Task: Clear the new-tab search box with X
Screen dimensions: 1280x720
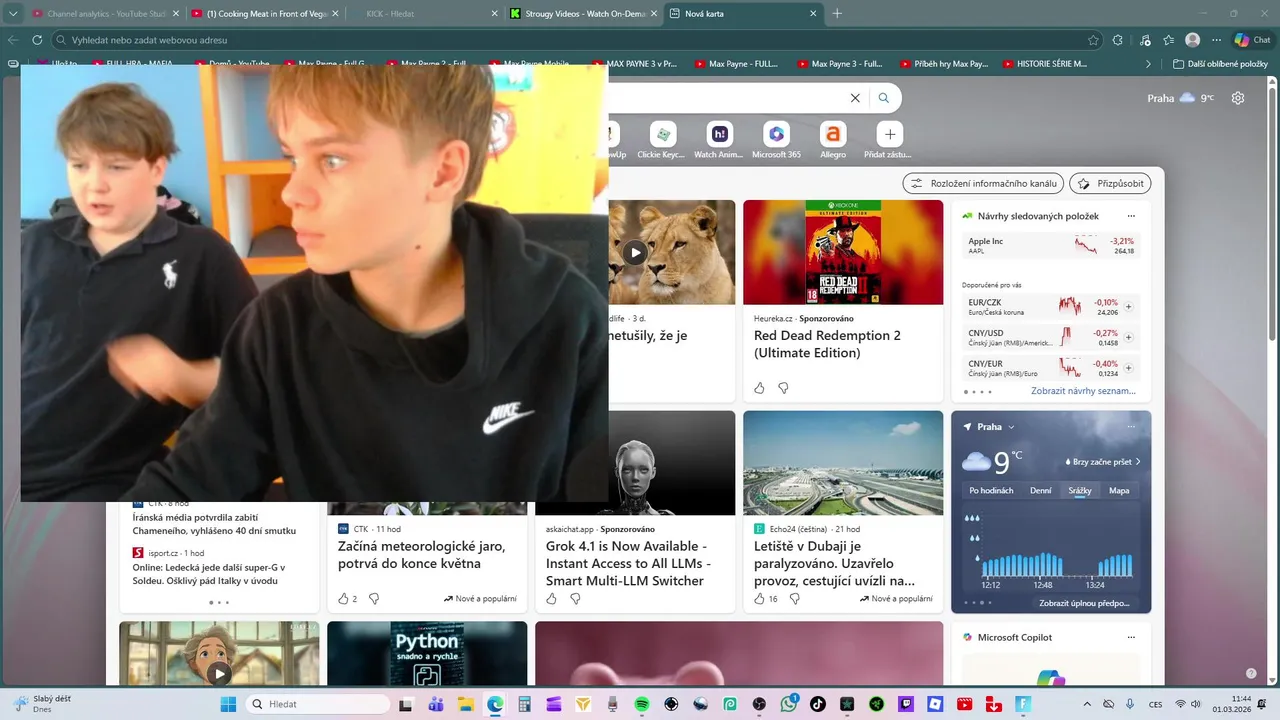Action: 855,98
